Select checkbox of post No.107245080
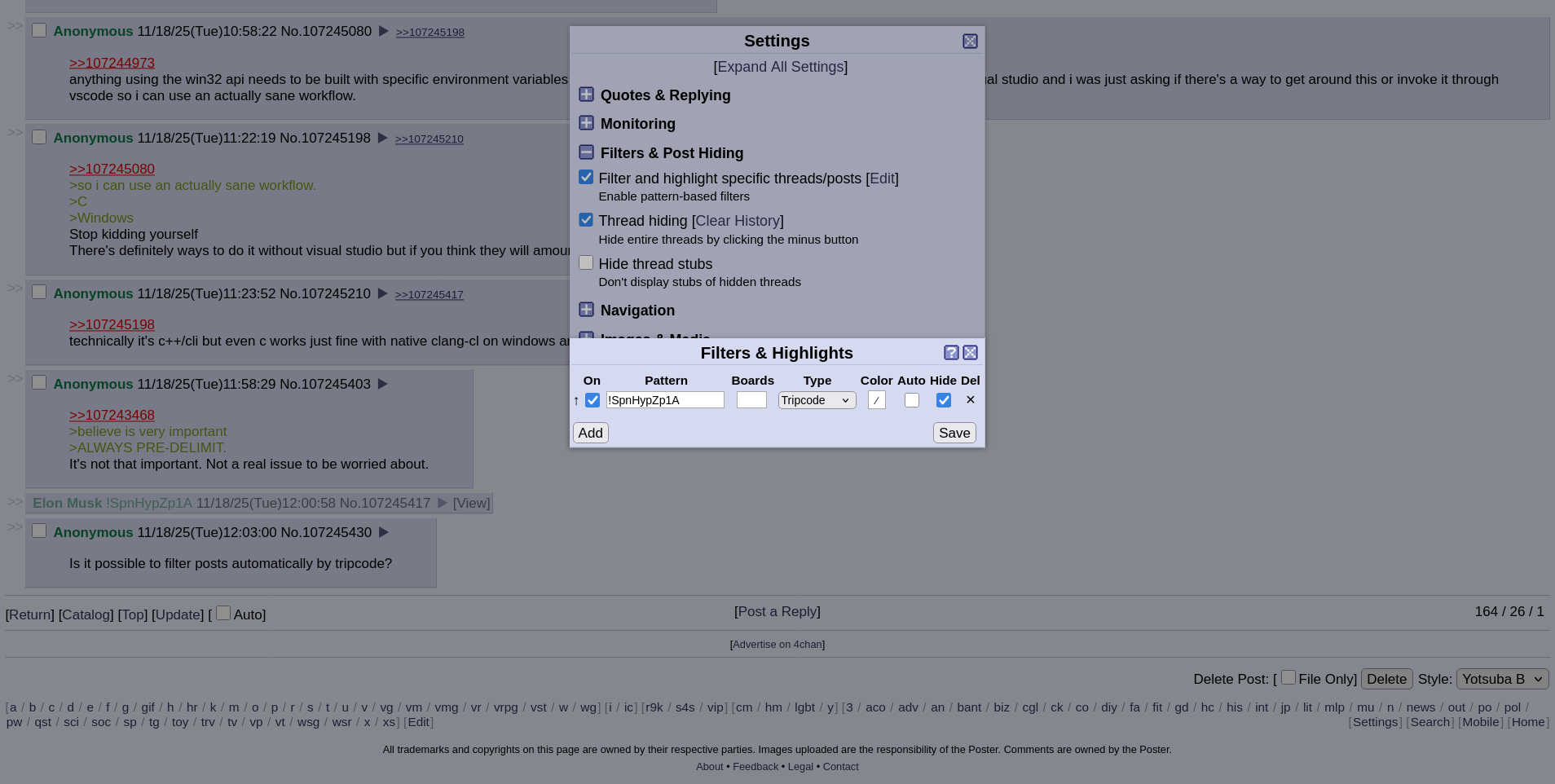The height and width of the screenshot is (784, 1555). (39, 30)
